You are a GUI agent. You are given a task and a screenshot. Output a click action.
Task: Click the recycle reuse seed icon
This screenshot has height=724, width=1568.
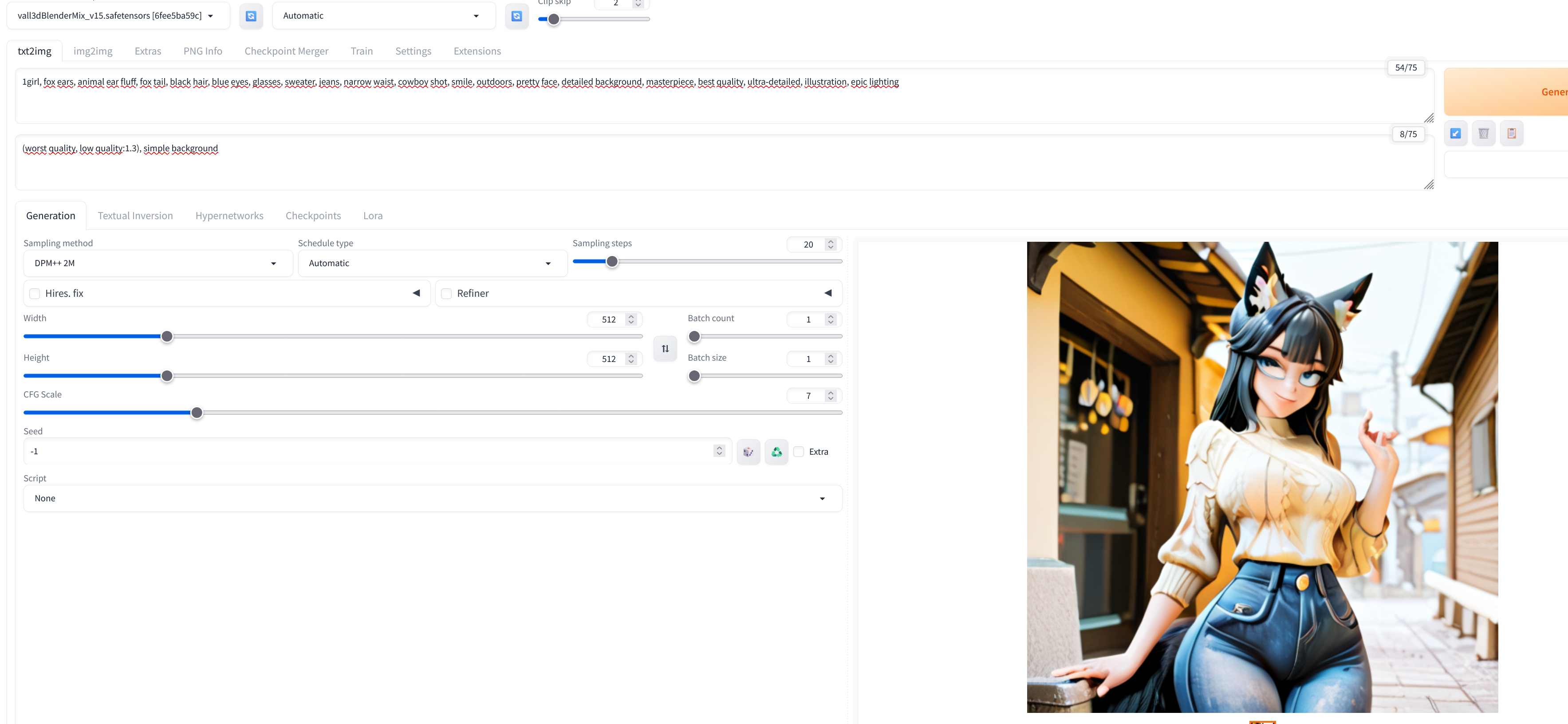(x=776, y=452)
